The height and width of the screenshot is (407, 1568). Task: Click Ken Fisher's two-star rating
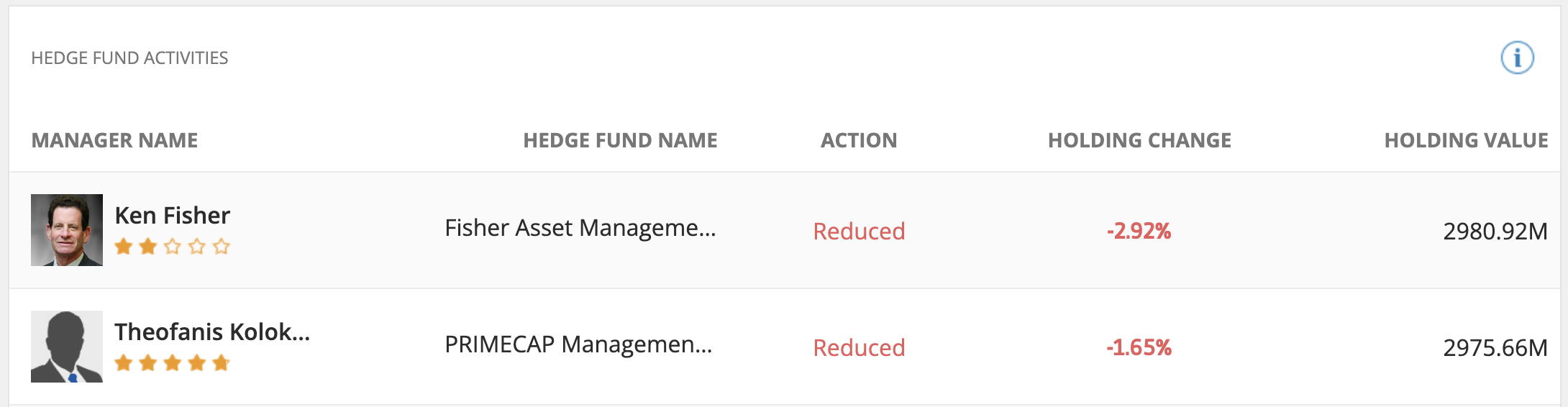pyautogui.click(x=173, y=247)
